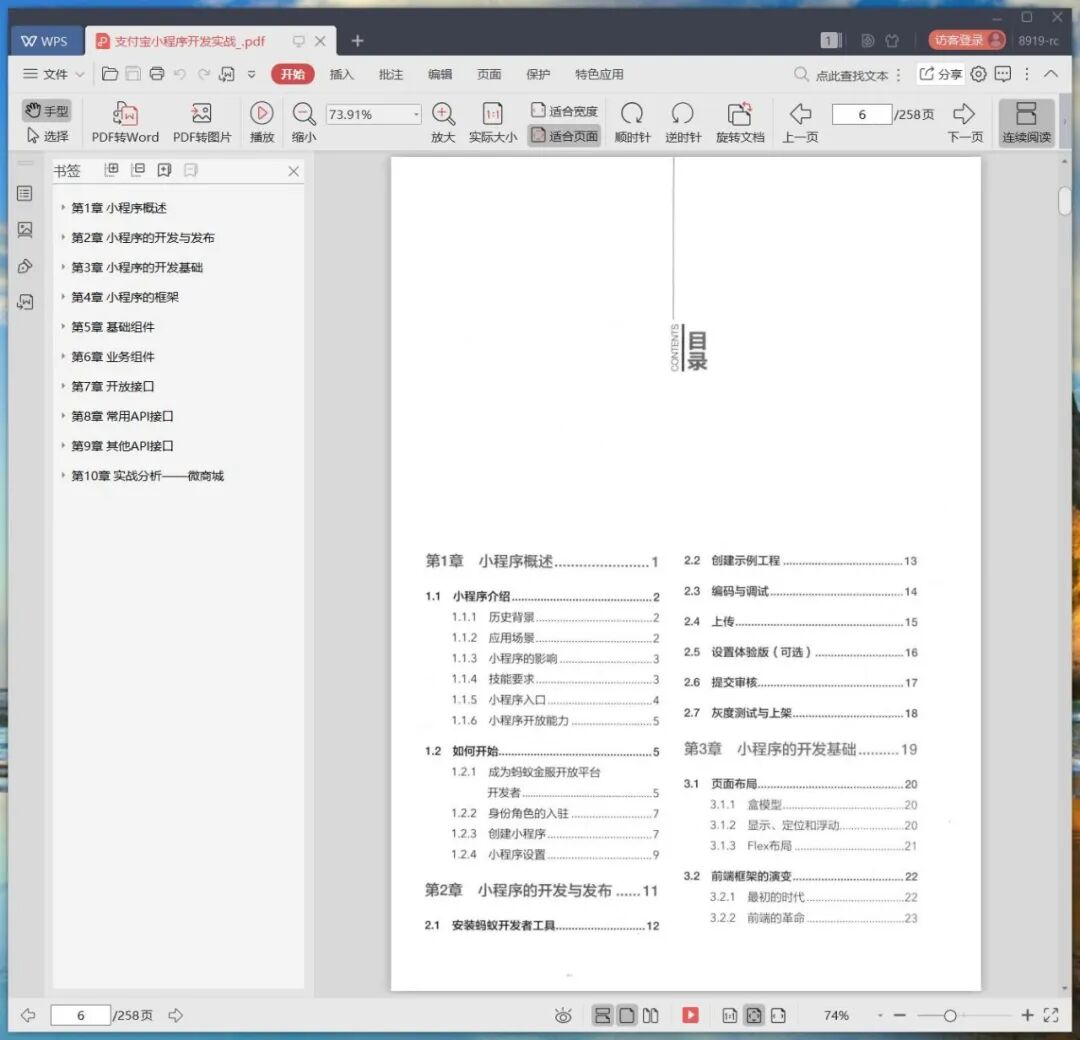The width and height of the screenshot is (1080, 1040).
Task: Toggle 连续阅读 continuous reading
Action: click(x=1026, y=123)
